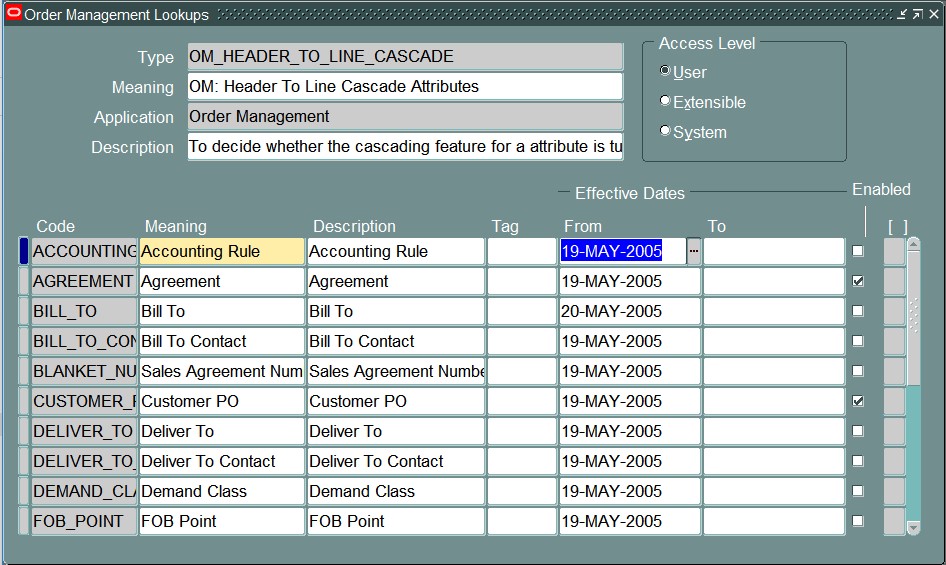Click the current record indicator for ACCOUNTING row
The height and width of the screenshot is (565, 946).
(x=24, y=251)
